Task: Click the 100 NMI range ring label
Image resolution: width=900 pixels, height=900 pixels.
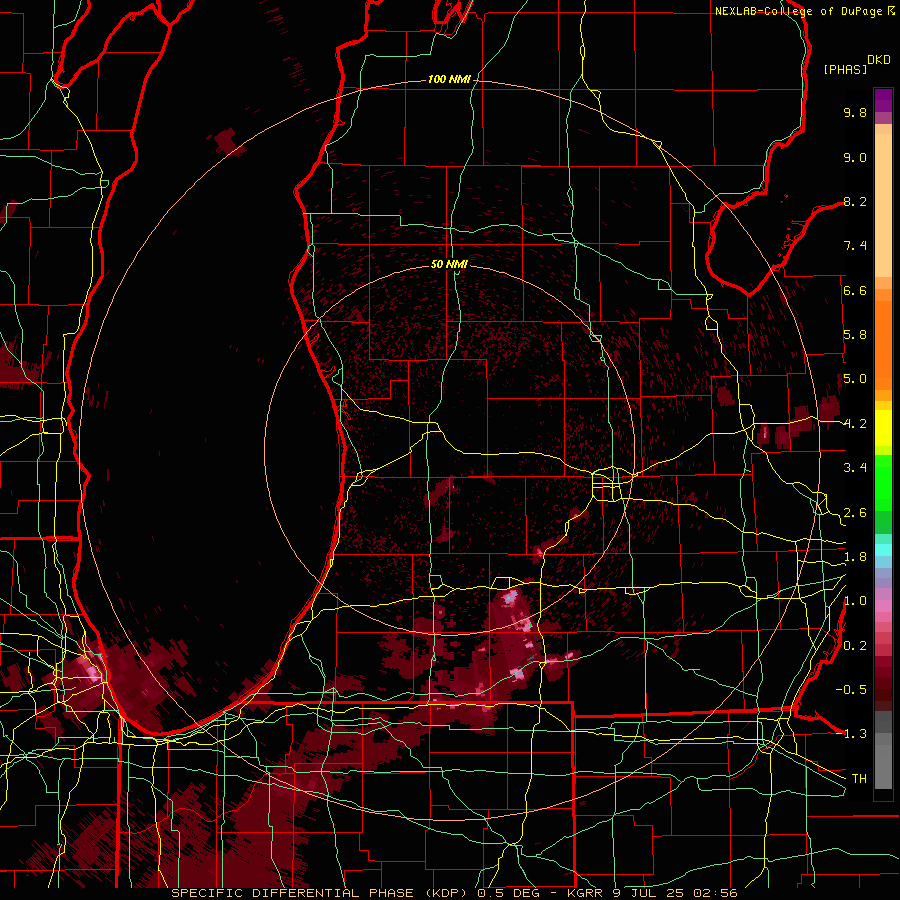Action: coord(449,79)
